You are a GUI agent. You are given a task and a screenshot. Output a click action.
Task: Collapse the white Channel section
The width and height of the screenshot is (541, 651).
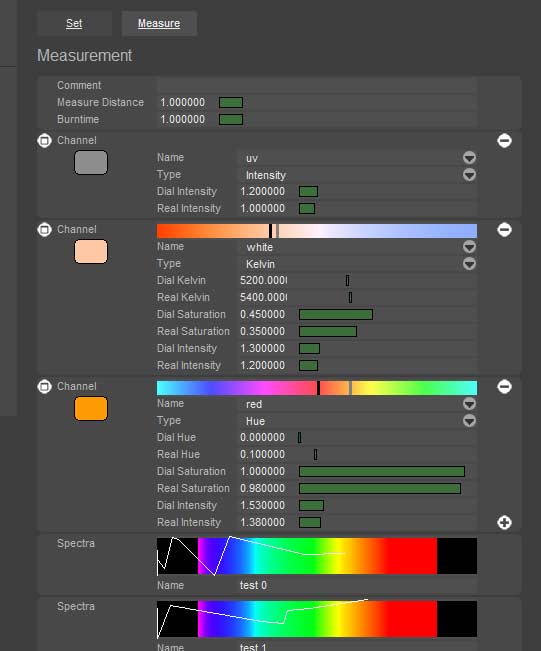pos(44,230)
